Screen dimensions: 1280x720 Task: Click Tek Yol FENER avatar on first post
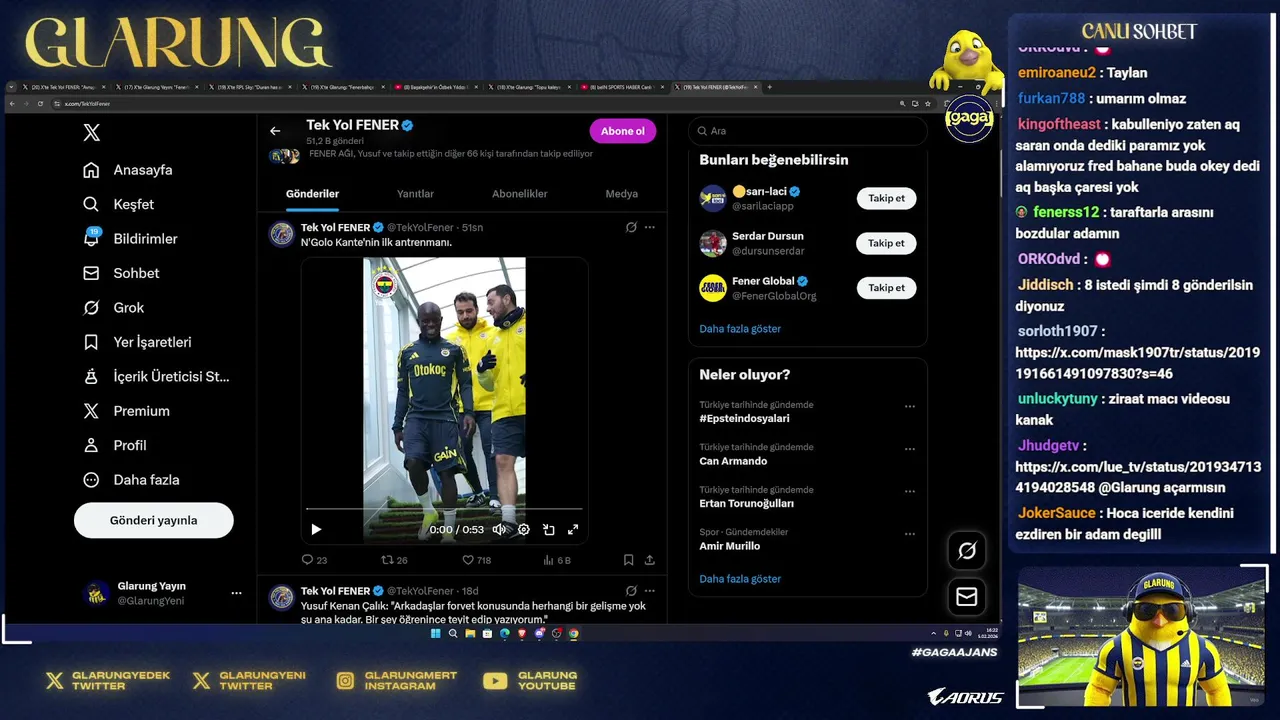282,234
